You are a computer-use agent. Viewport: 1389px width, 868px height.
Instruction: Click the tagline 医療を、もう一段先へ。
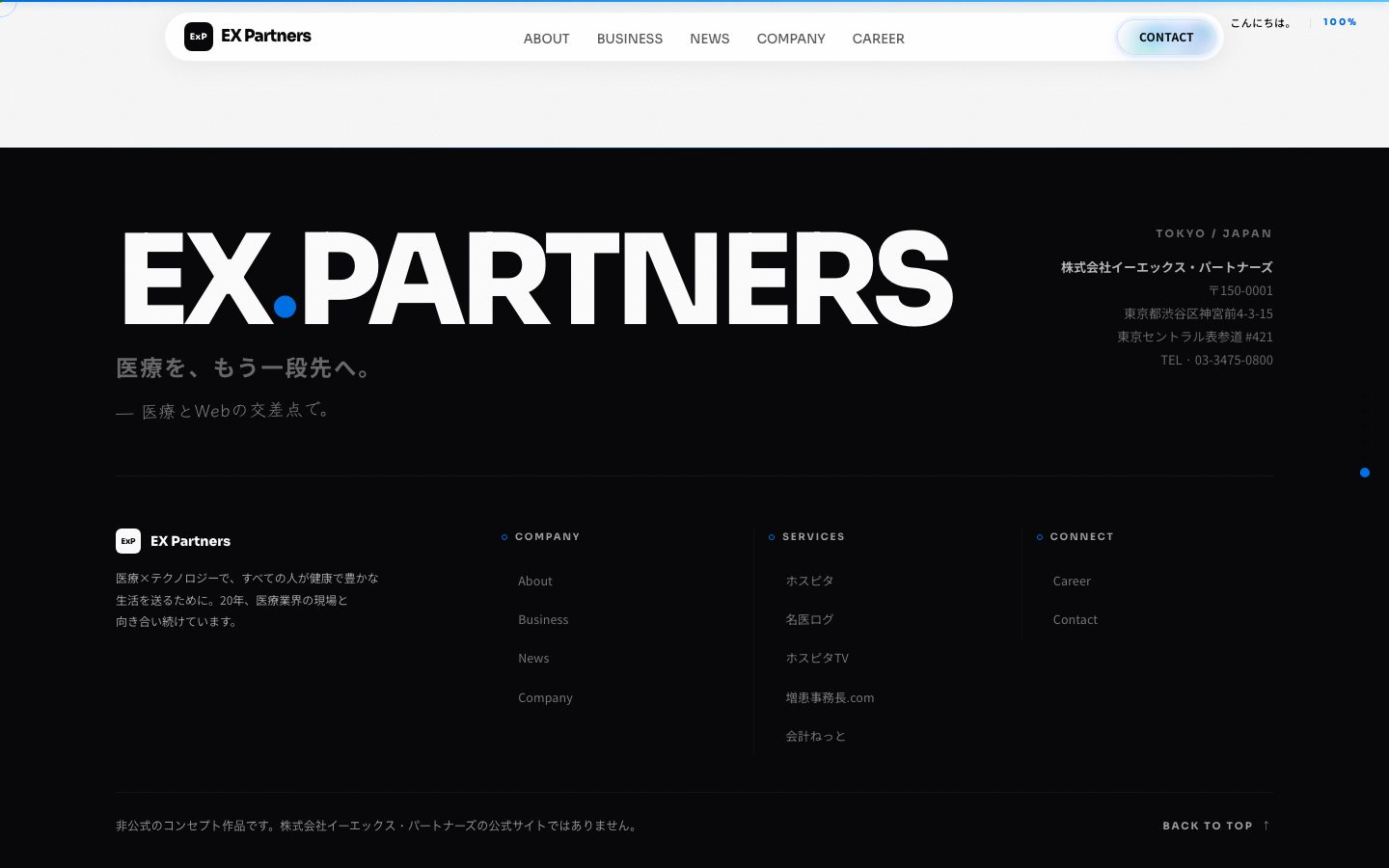pyautogui.click(x=245, y=367)
